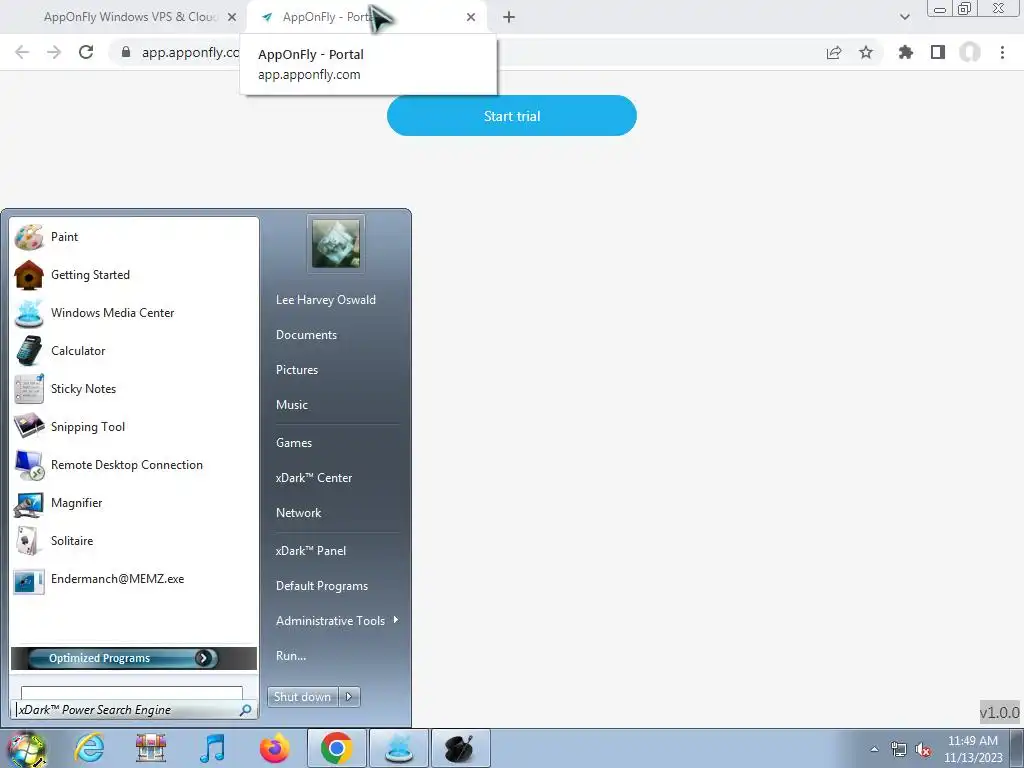The image size is (1024, 768).
Task: Start the Snipping Tool
Action: click(x=134, y=426)
